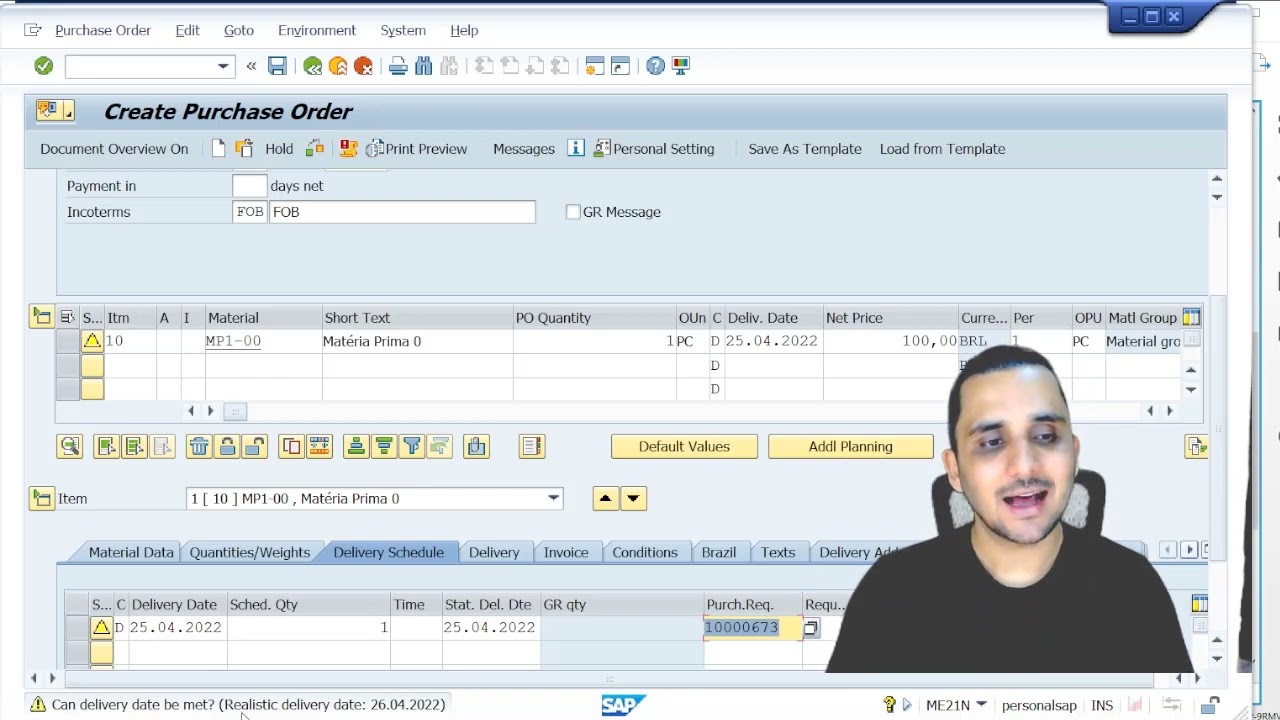Image resolution: width=1280 pixels, height=720 pixels.
Task: Click the Lock item padlock icon
Action: [x=227, y=447]
